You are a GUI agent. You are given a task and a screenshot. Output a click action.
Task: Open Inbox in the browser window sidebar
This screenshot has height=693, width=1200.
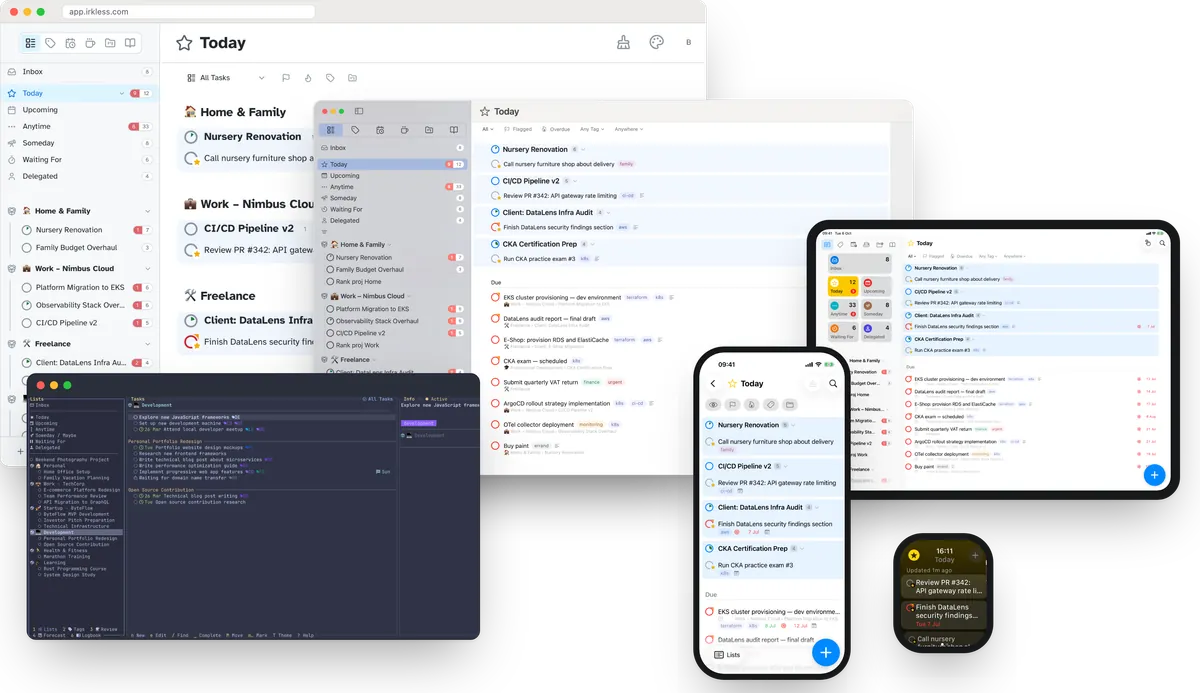coord(78,72)
